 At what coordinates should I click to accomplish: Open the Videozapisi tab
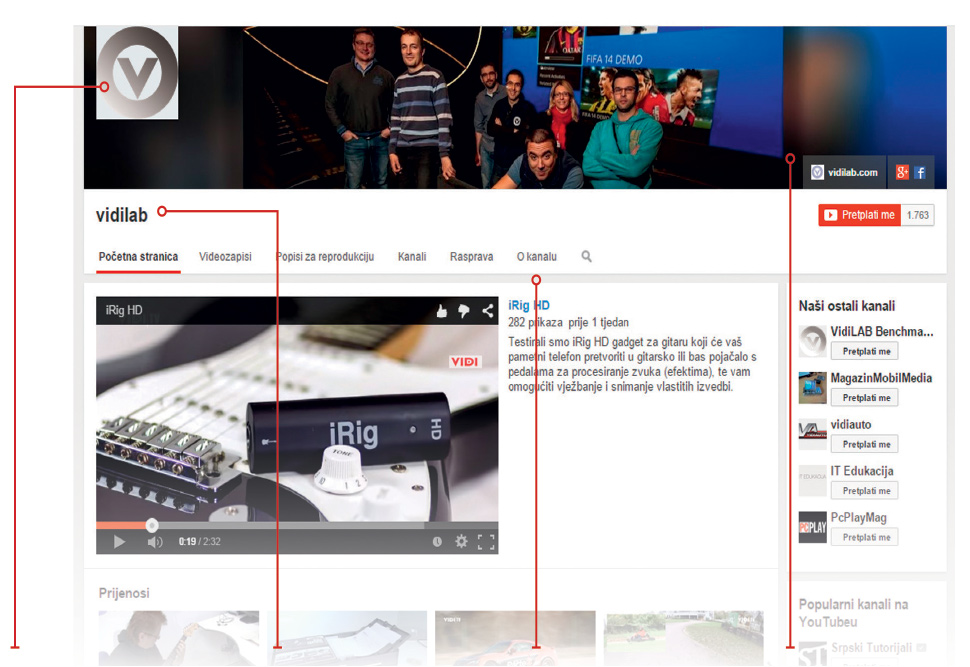[225, 257]
